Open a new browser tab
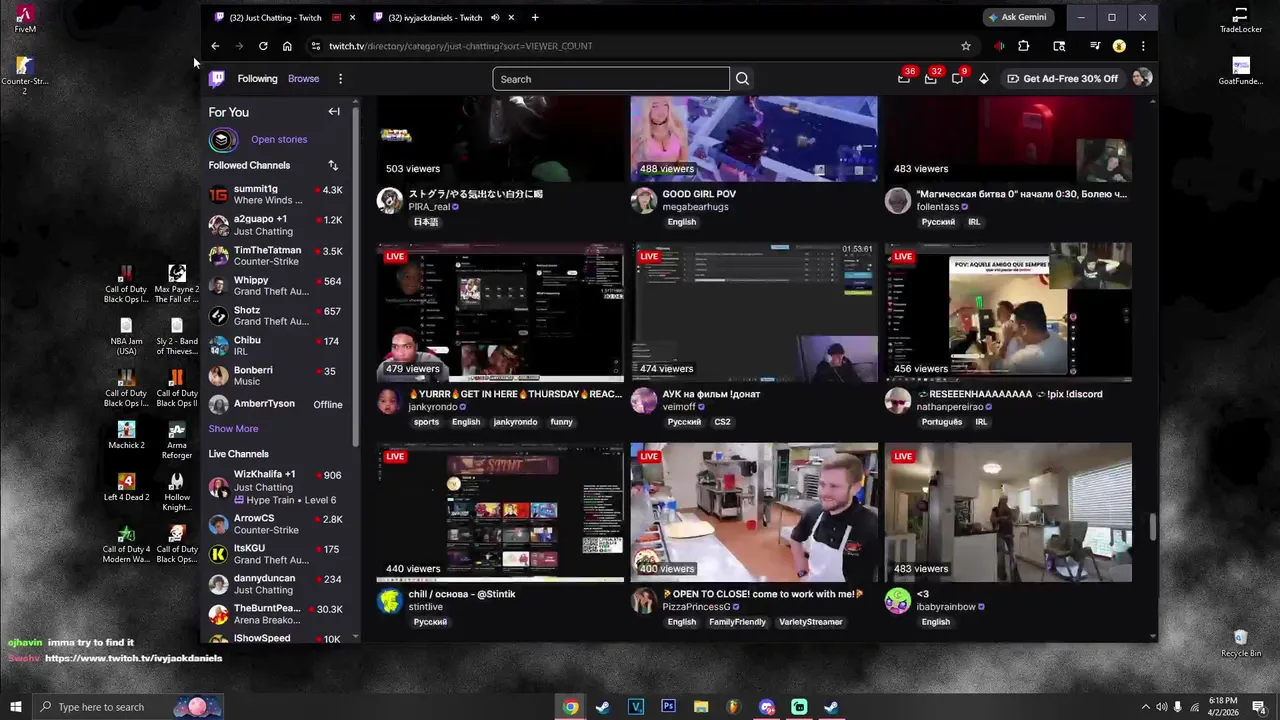 click(x=535, y=17)
